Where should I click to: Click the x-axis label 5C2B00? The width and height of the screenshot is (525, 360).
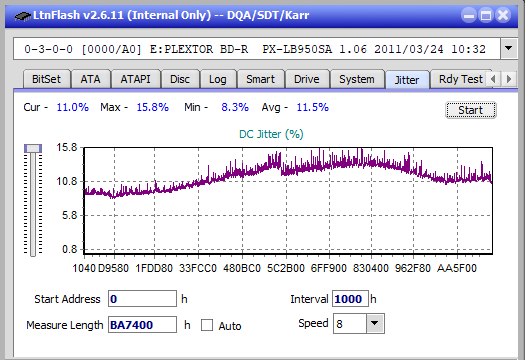(286, 268)
